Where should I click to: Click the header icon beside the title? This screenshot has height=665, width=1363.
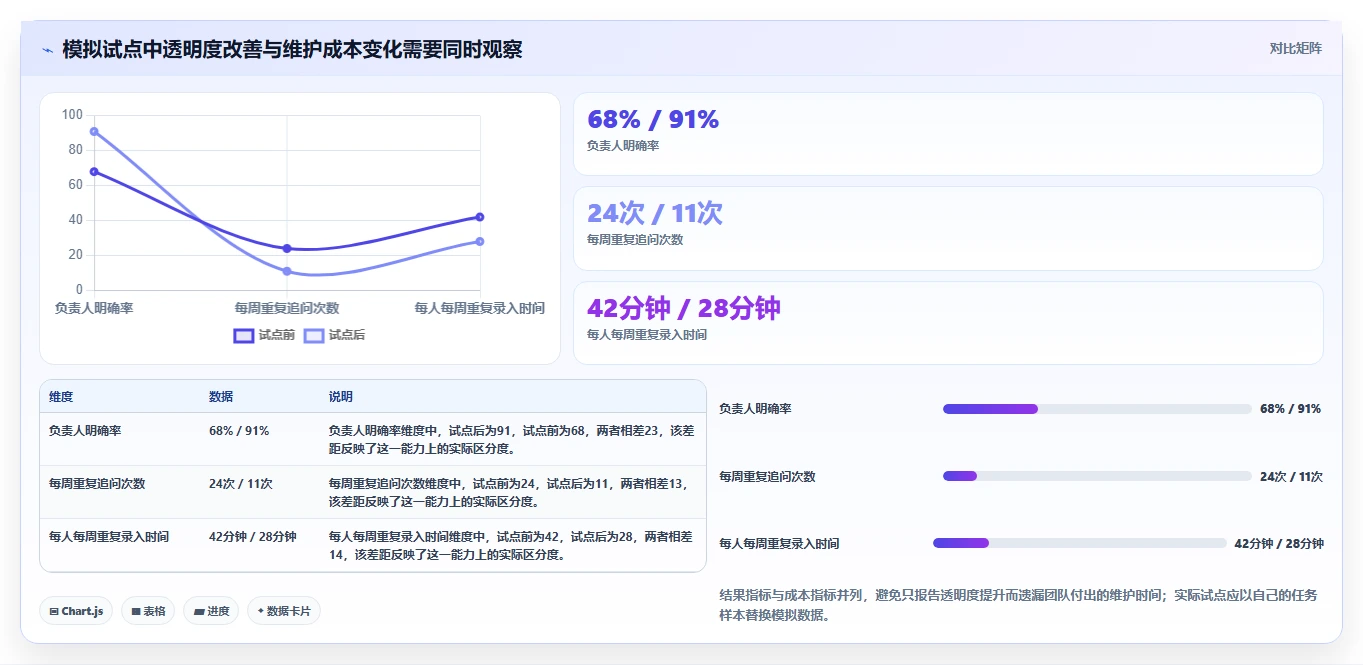coord(47,49)
